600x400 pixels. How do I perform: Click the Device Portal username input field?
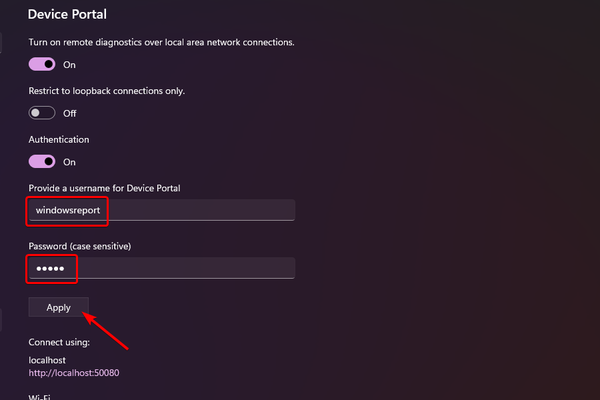160,210
